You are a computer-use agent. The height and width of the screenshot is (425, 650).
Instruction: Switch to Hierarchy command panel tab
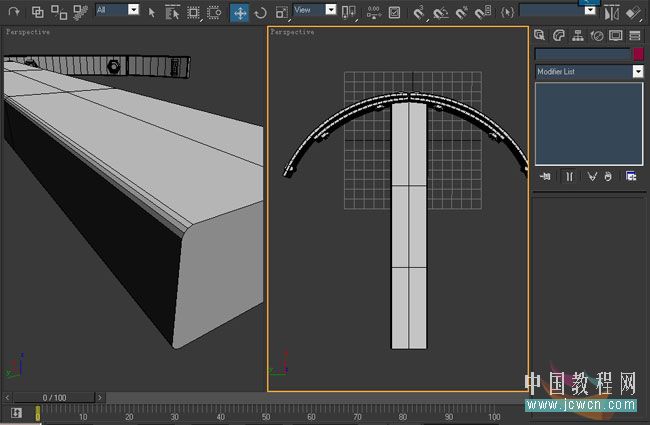577,36
